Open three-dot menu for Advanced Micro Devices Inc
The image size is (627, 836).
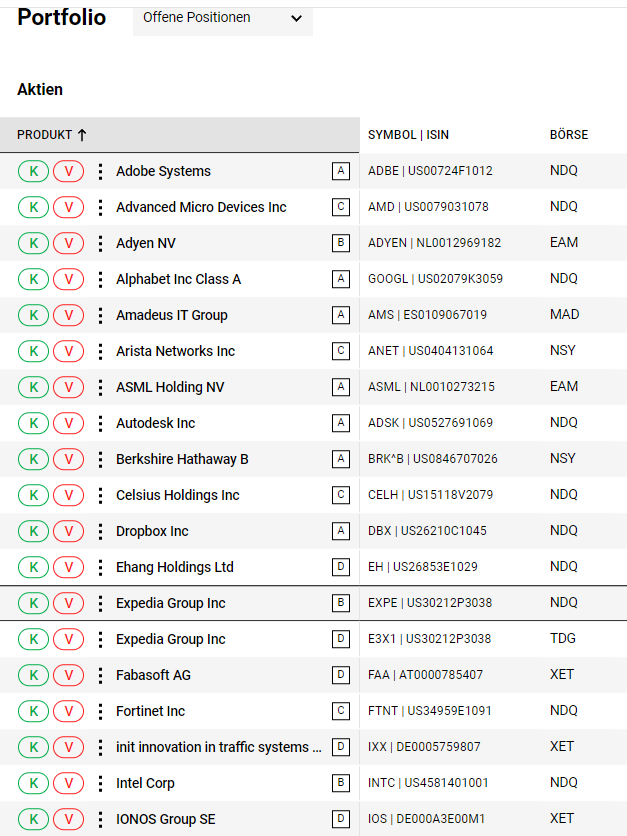100,207
